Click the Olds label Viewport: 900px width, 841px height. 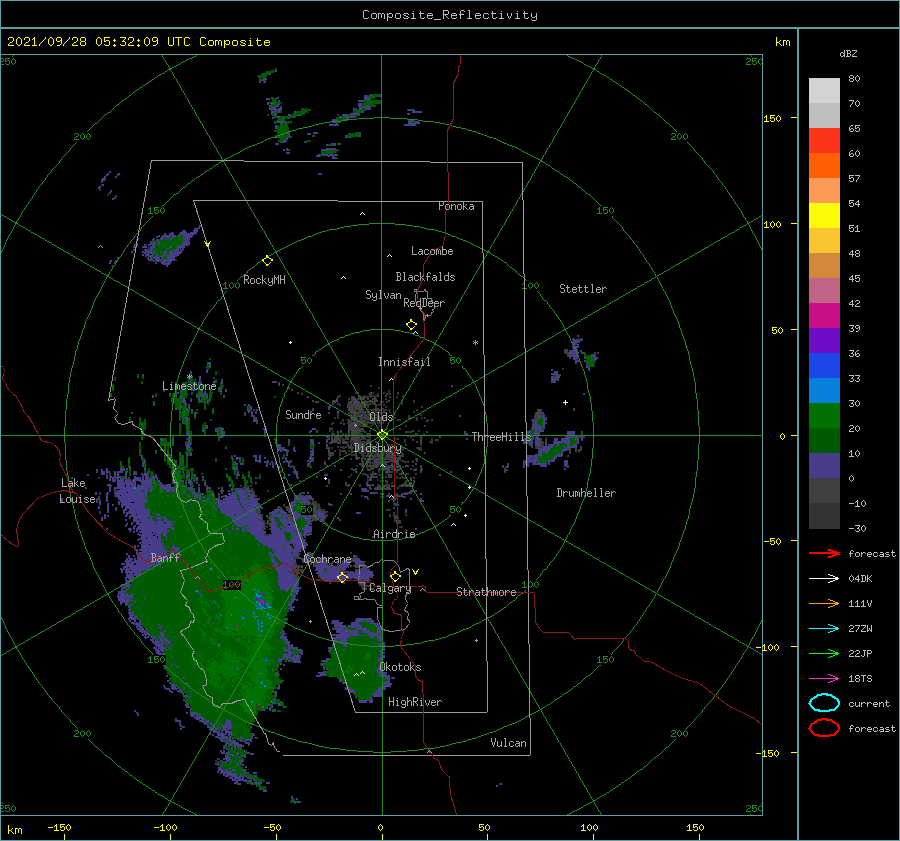coord(381,417)
